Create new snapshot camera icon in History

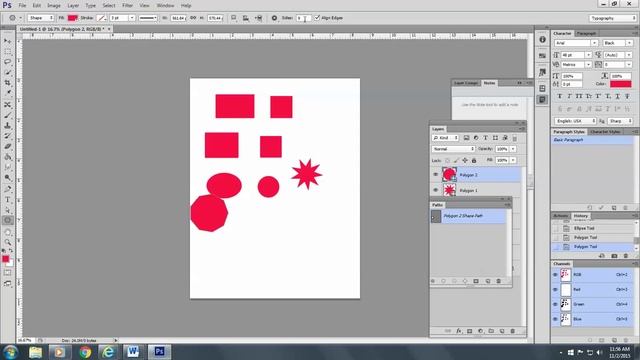tap(614, 256)
